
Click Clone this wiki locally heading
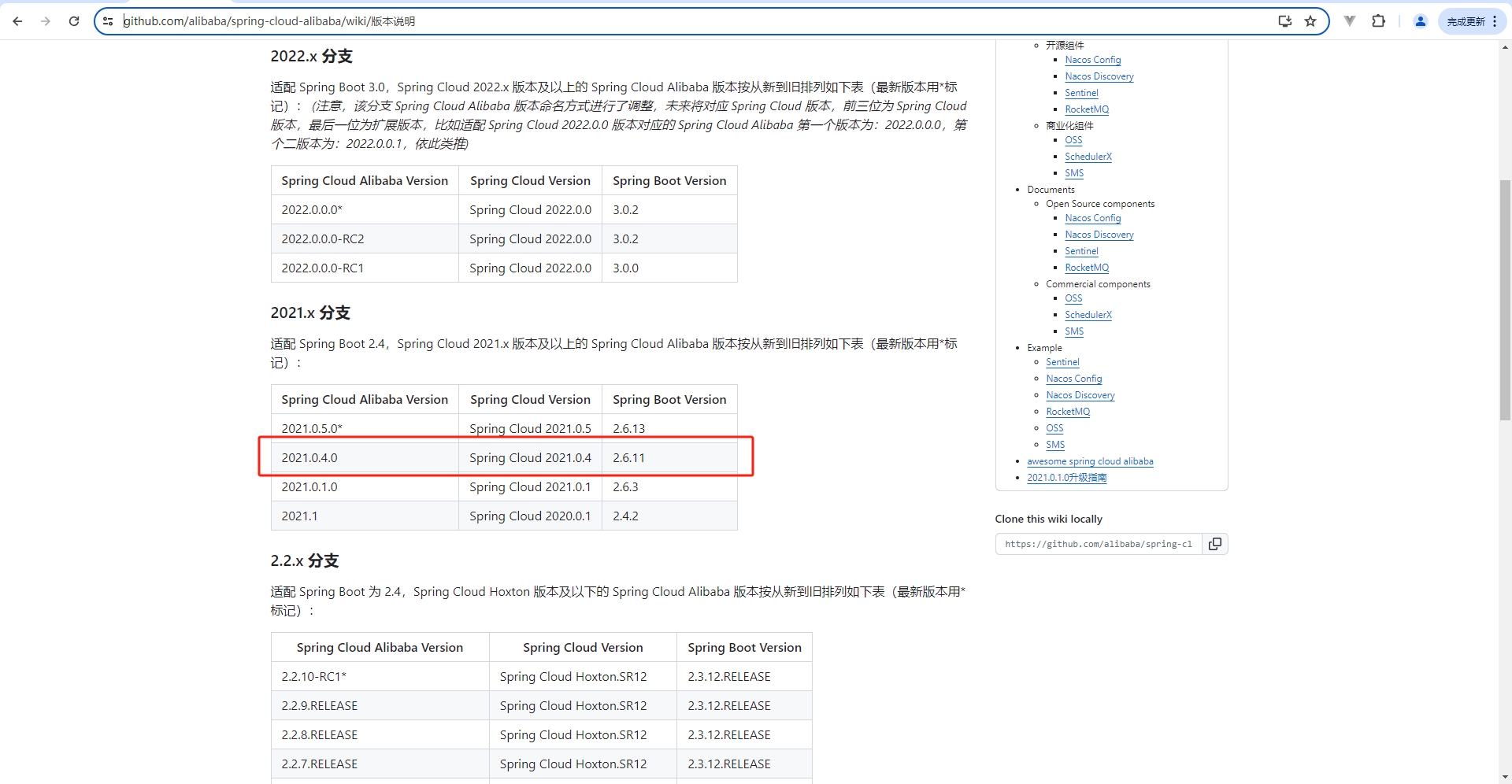click(1048, 519)
